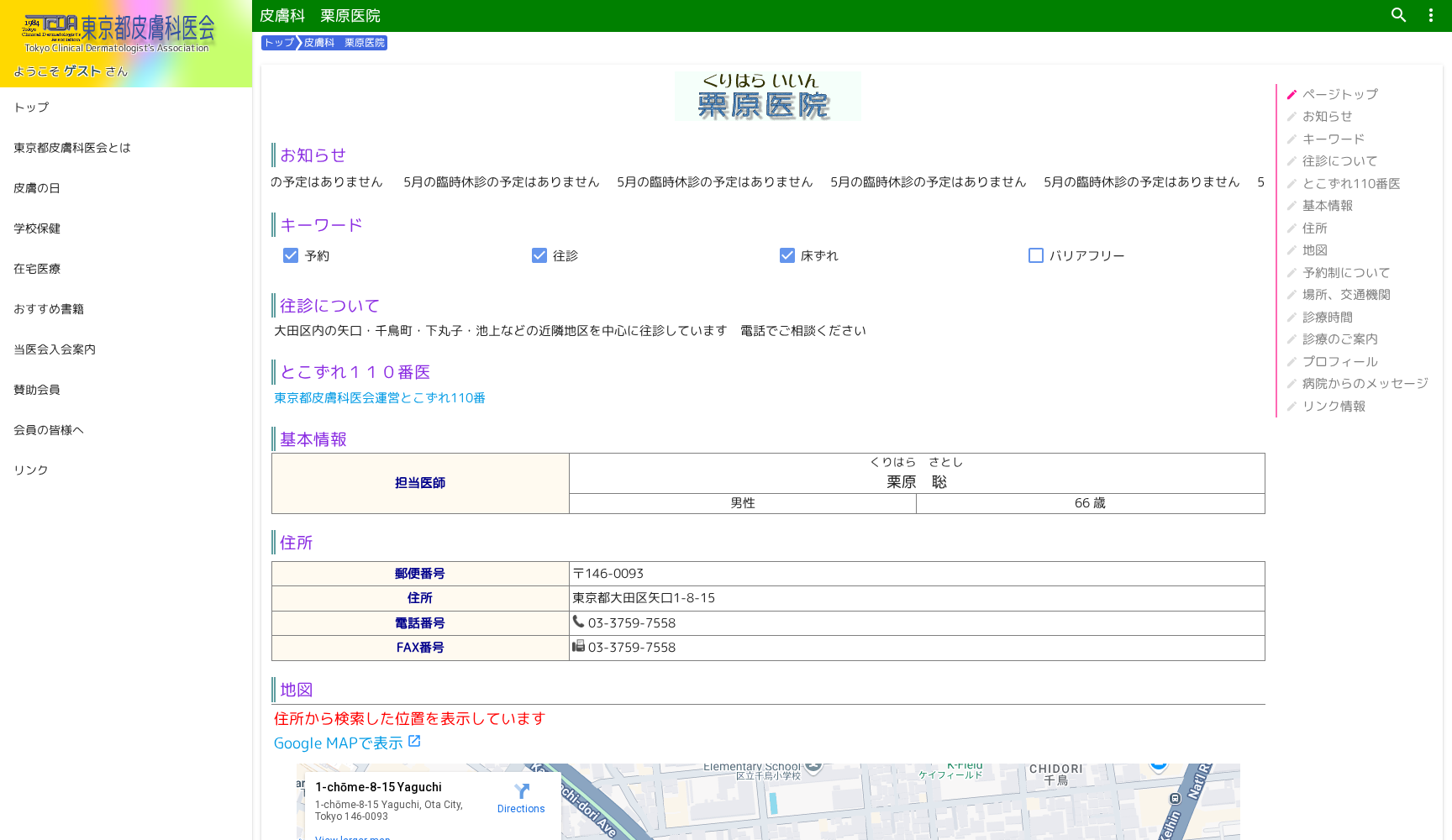This screenshot has width=1452, height=840.
Task: Click 担当医師 table header cell
Action: (420, 483)
